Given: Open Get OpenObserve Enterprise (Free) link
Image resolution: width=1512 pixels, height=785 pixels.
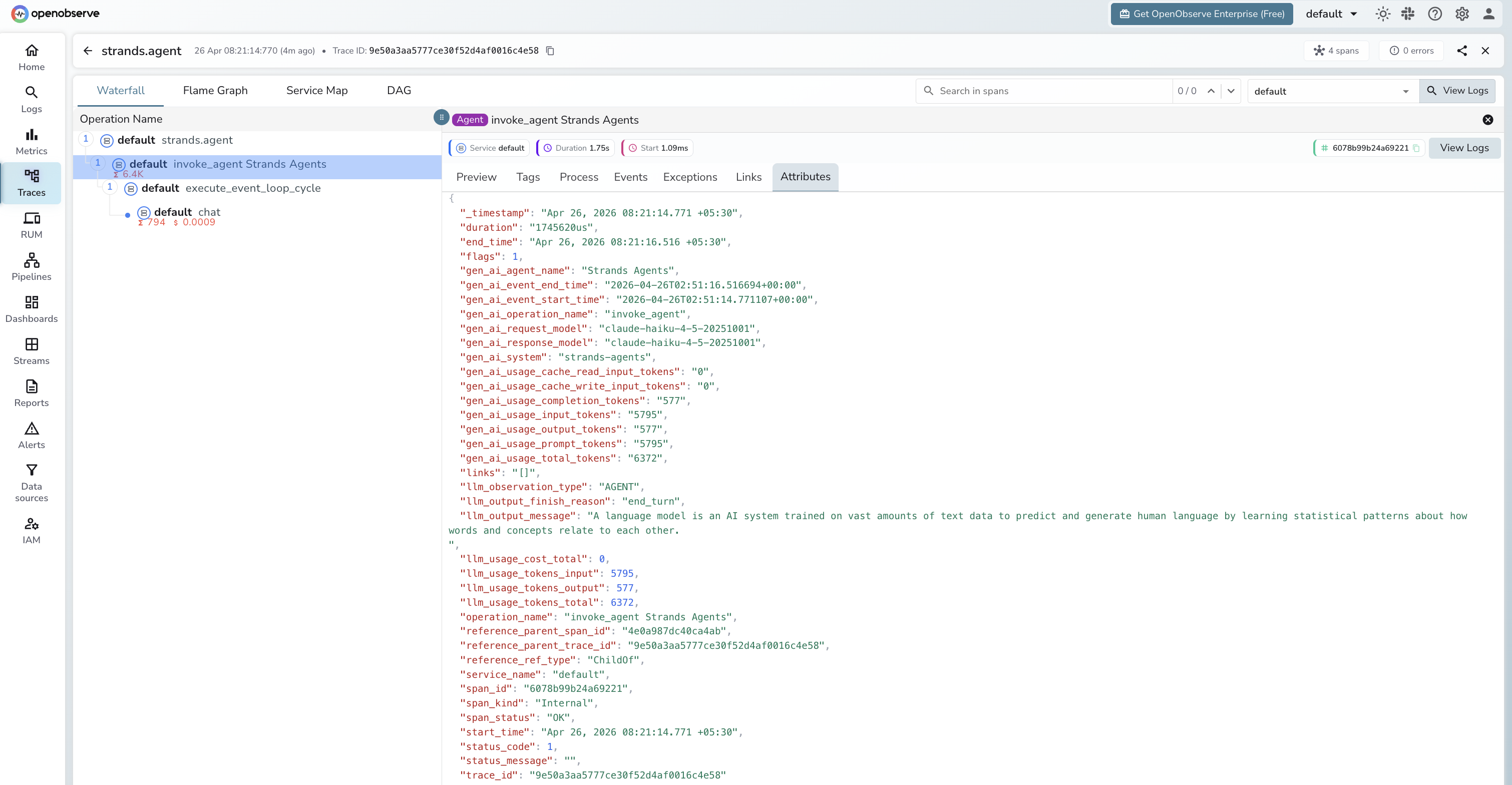Looking at the screenshot, I should [1201, 14].
